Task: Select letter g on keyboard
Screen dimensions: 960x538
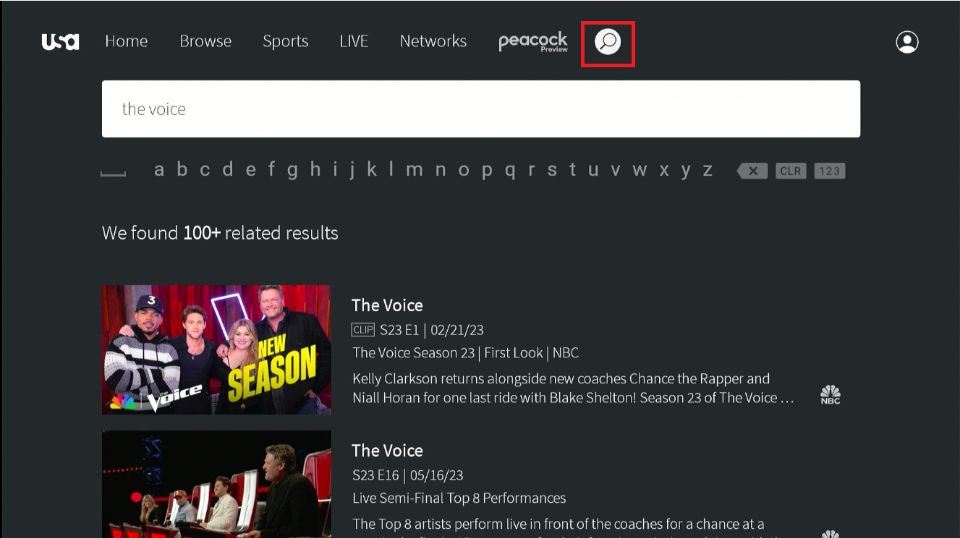Action: [x=293, y=171]
